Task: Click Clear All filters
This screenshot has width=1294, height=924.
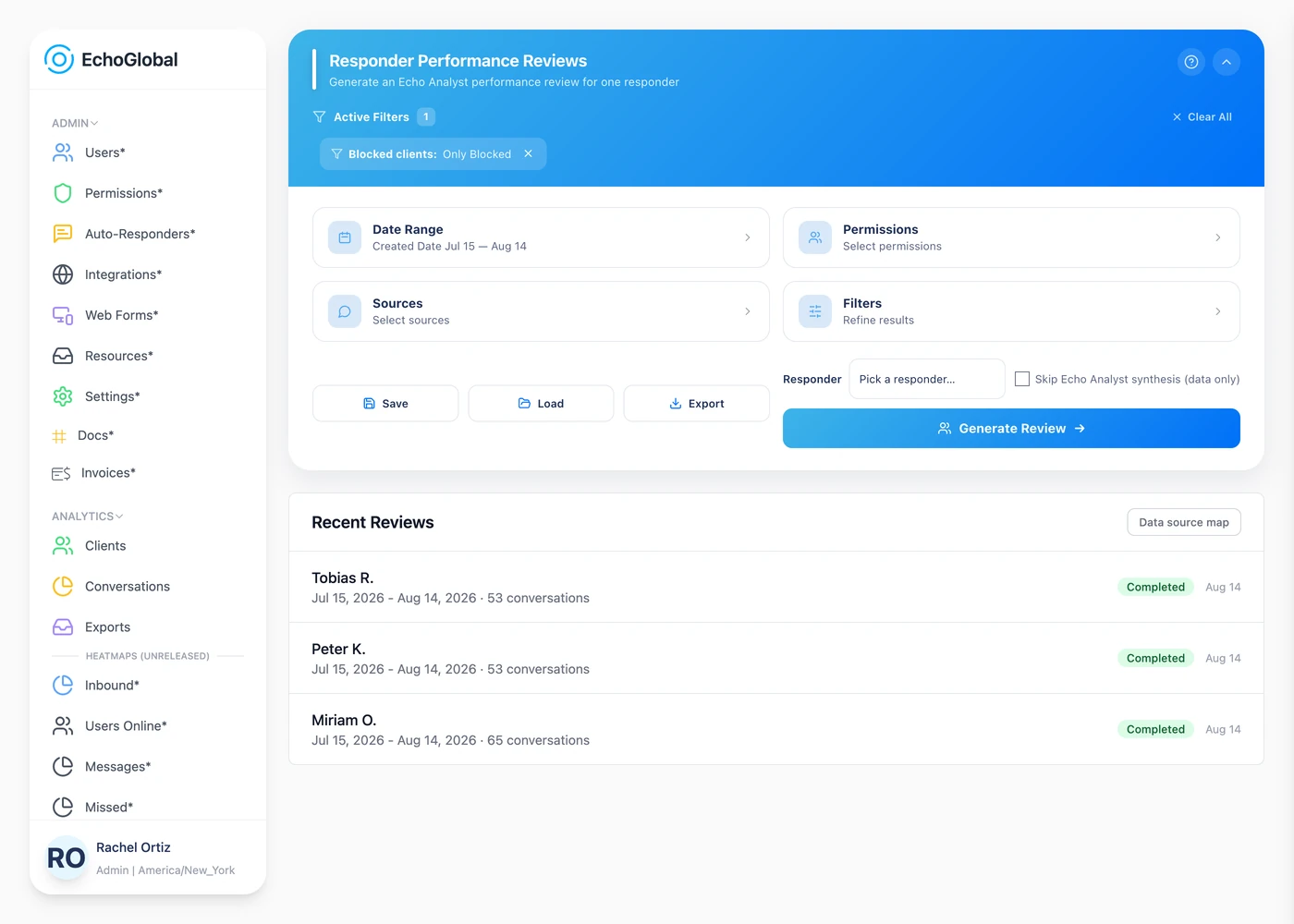Action: click(1202, 117)
